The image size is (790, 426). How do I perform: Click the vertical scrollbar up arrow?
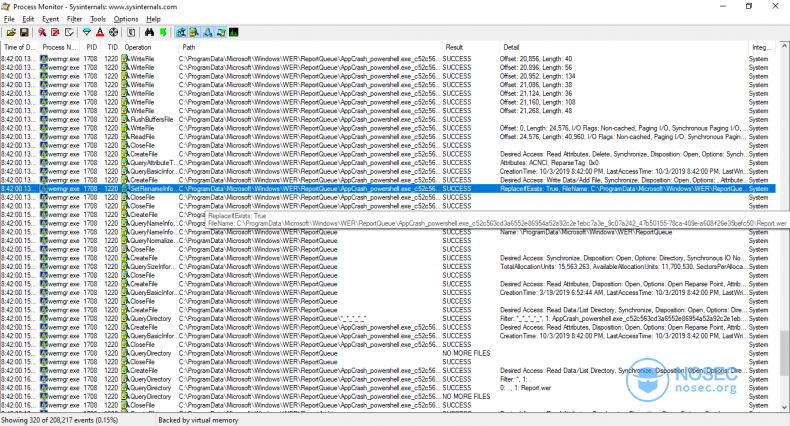784,46
